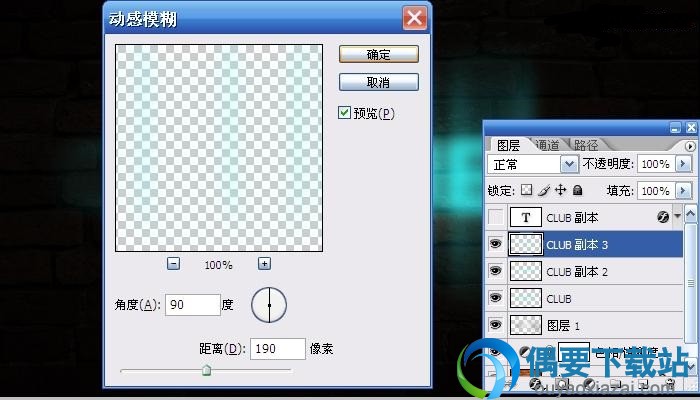Viewport: 700px width, 400px height.
Task: Click zoom in plus icon under preview
Action: click(x=264, y=263)
